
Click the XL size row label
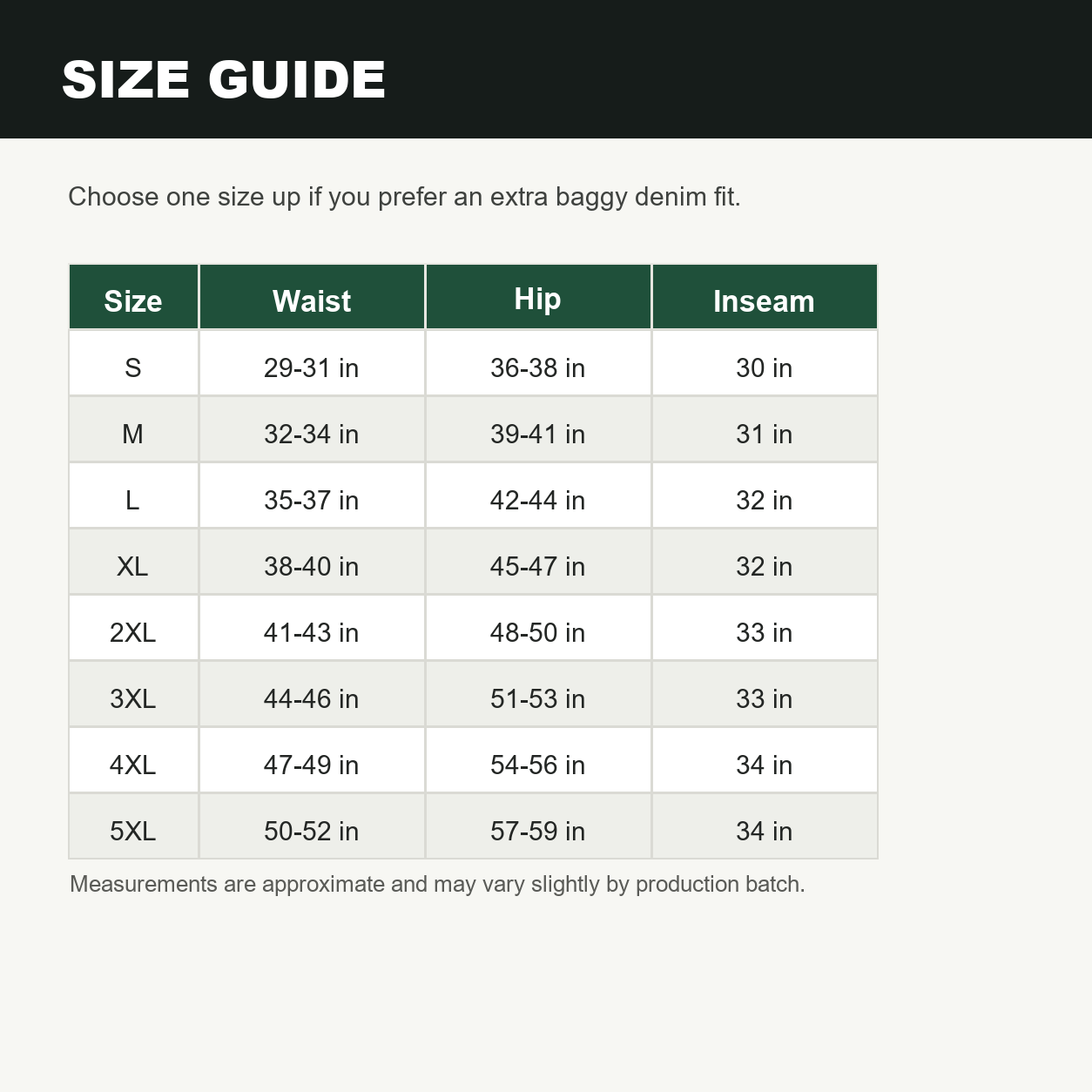[133, 566]
